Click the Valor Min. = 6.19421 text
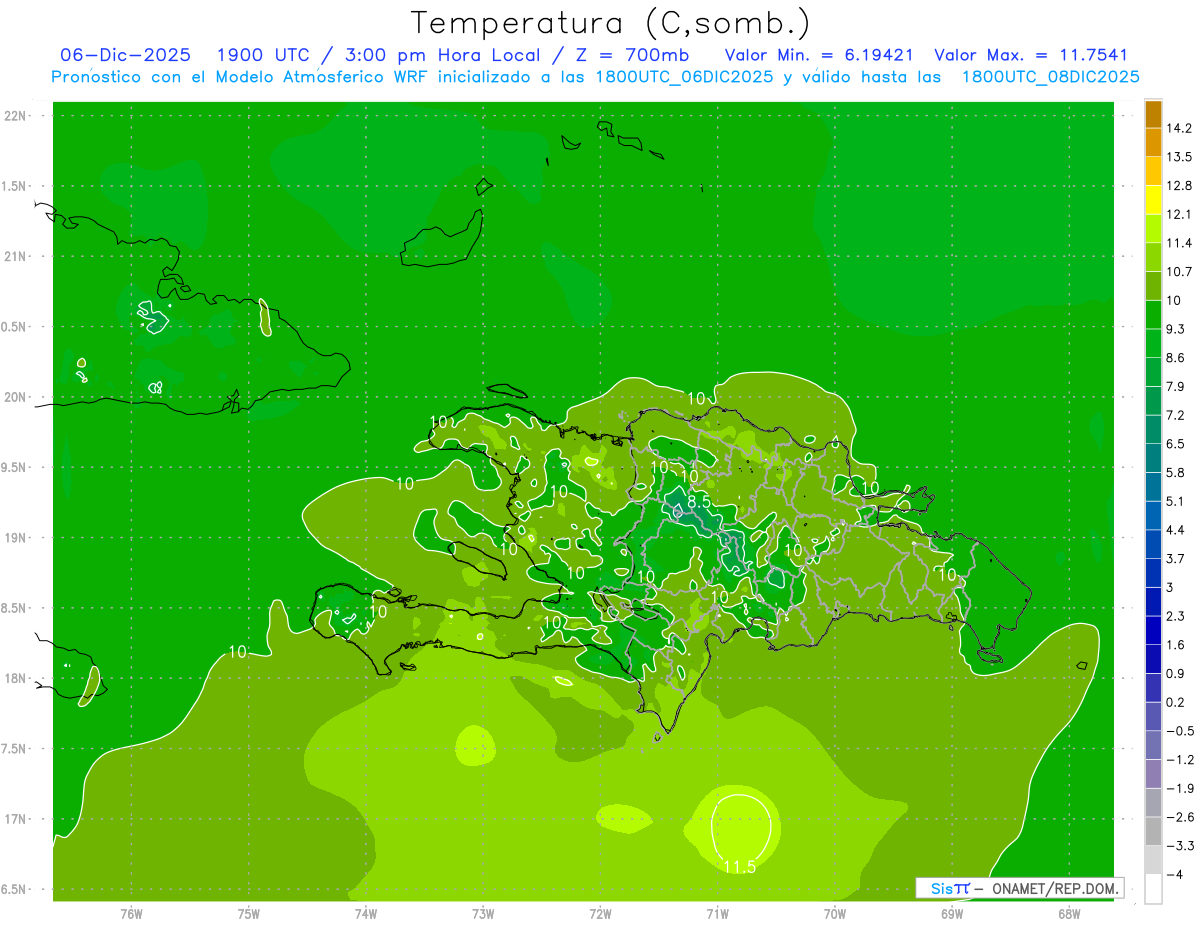 pos(818,55)
